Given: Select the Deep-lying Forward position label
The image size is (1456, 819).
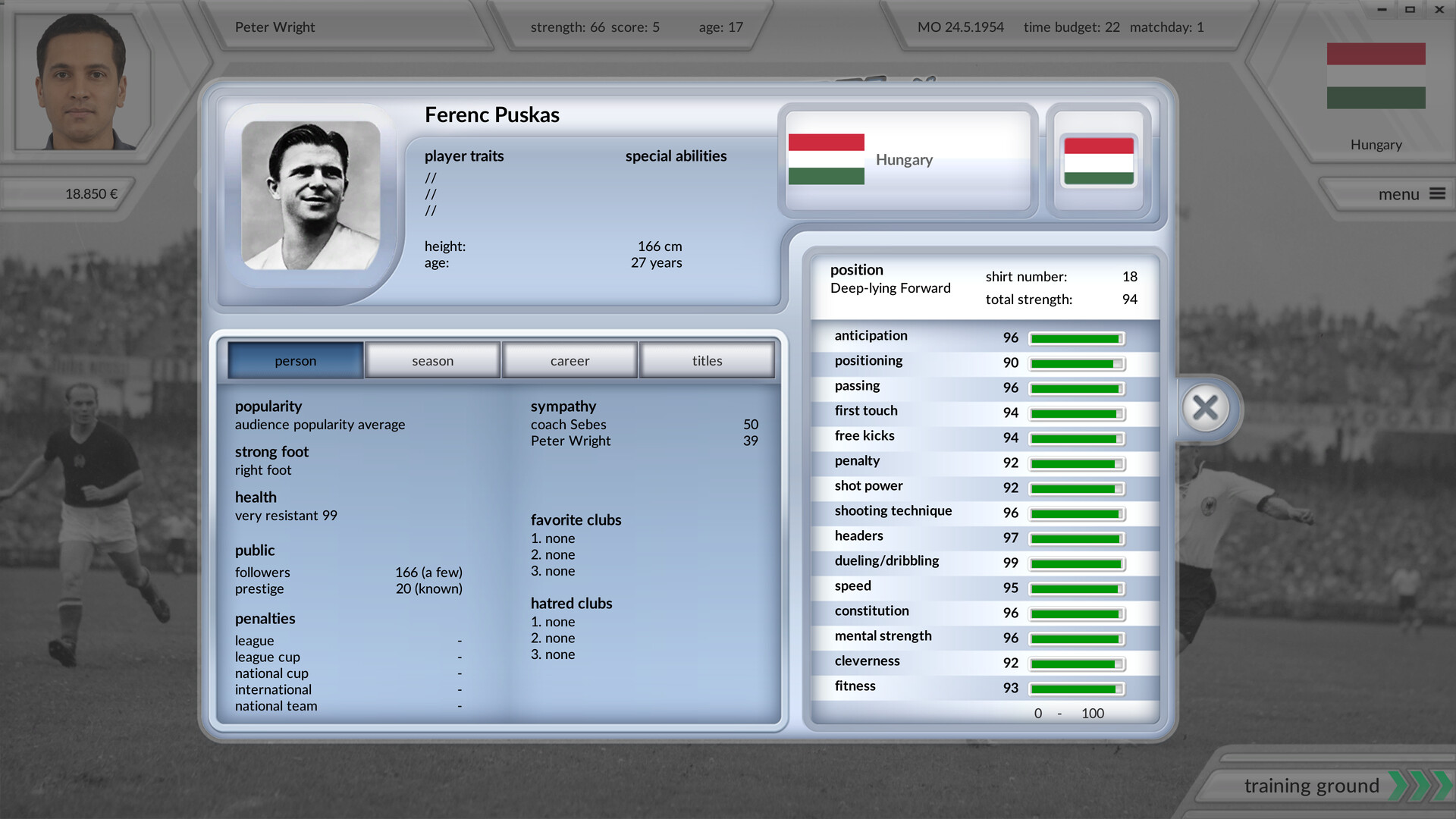Looking at the screenshot, I should [890, 288].
